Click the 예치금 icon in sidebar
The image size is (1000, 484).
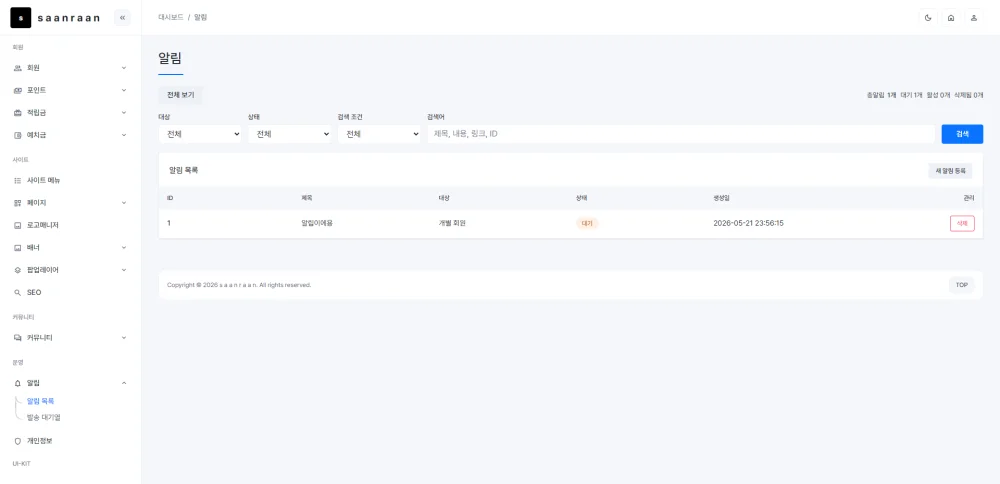(x=18, y=135)
